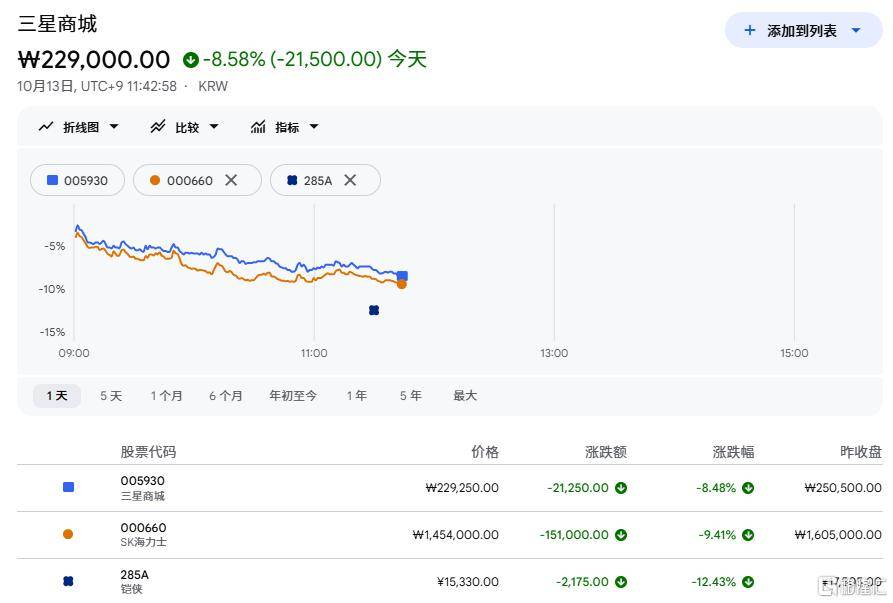This screenshot has width=893, height=603.
Task: Click the 指标 indicators icon
Action: pos(258,126)
